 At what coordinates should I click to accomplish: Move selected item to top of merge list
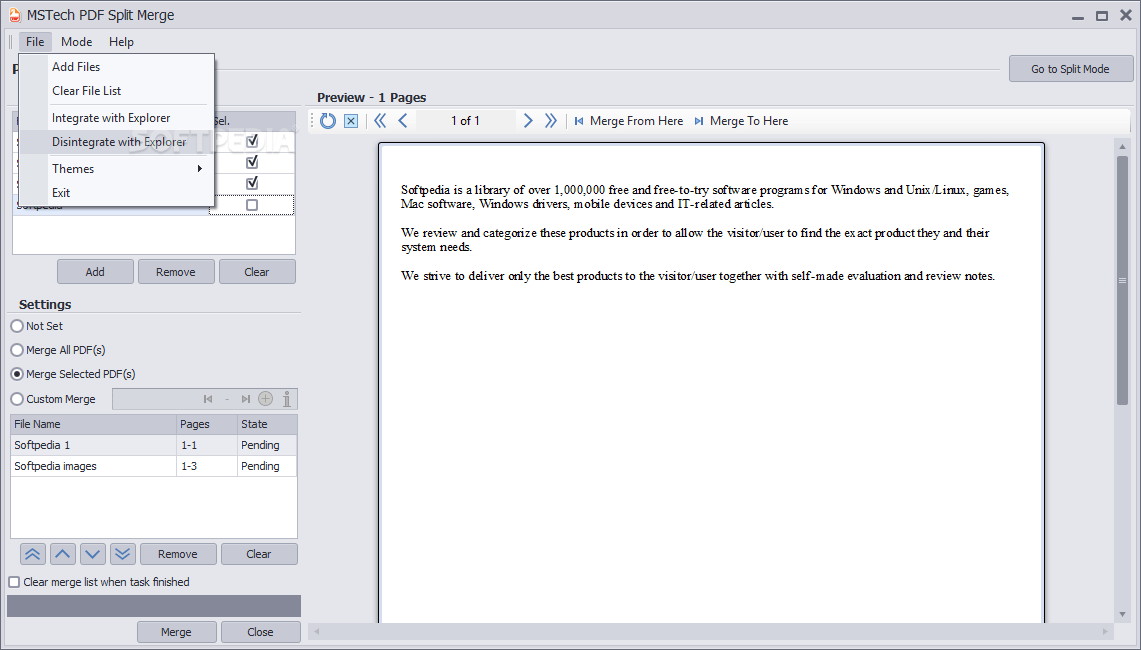click(x=33, y=554)
